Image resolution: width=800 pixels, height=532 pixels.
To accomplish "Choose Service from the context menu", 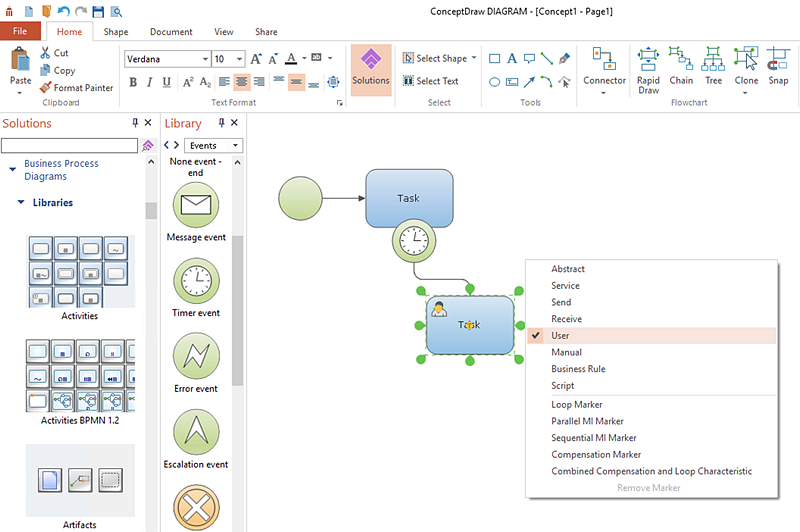I will click(x=565, y=286).
